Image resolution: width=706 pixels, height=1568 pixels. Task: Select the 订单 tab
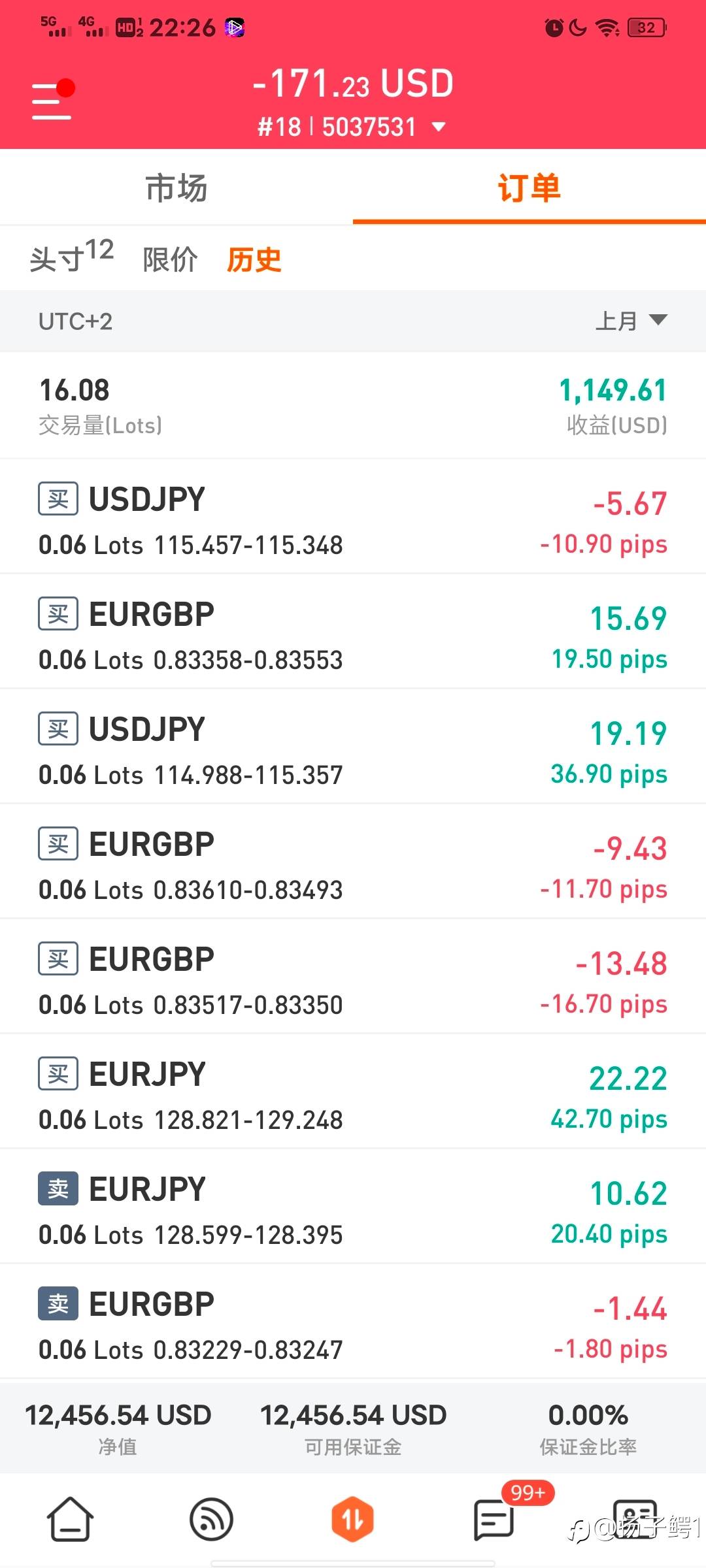coord(529,188)
